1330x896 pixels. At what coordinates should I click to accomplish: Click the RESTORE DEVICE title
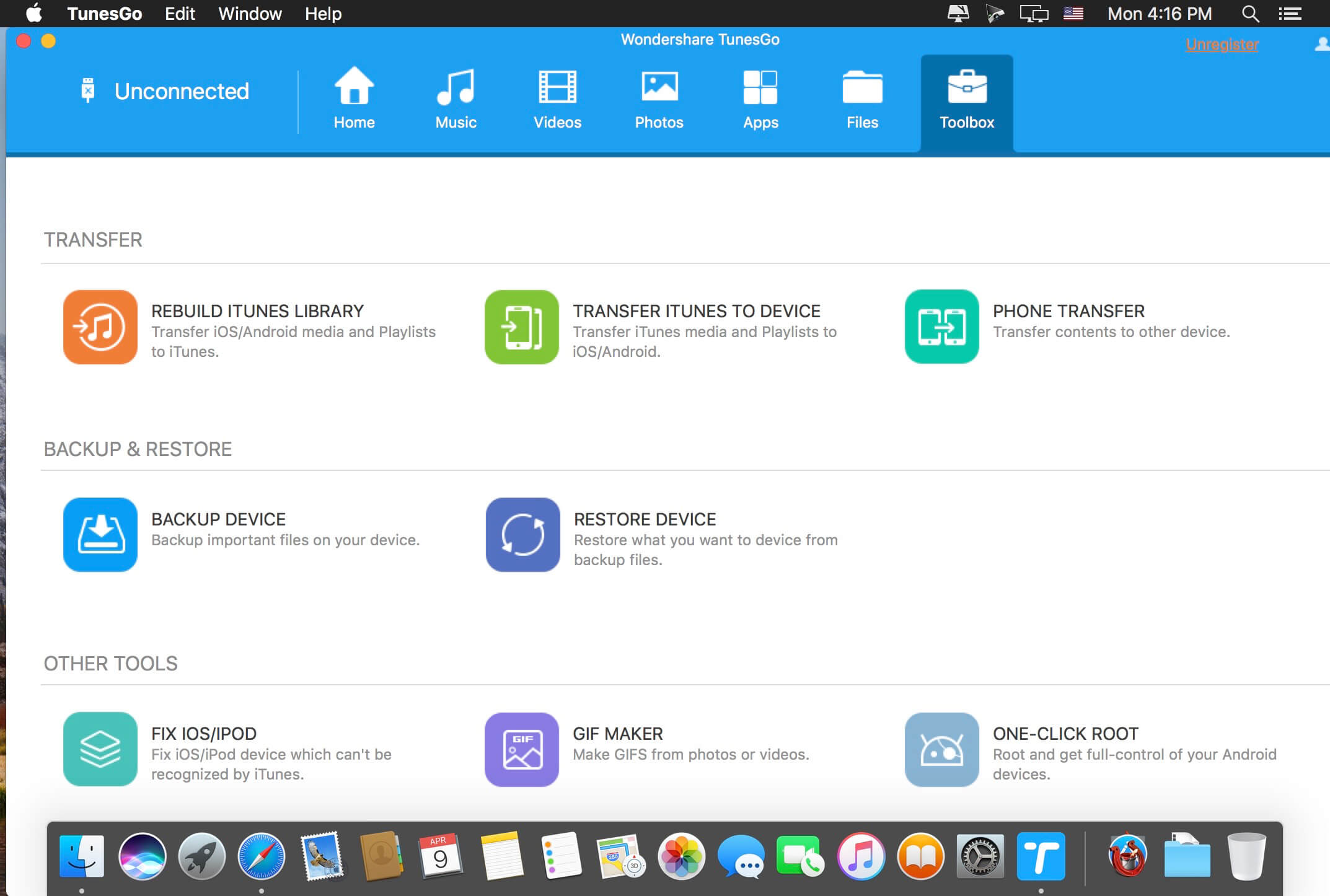[645, 519]
